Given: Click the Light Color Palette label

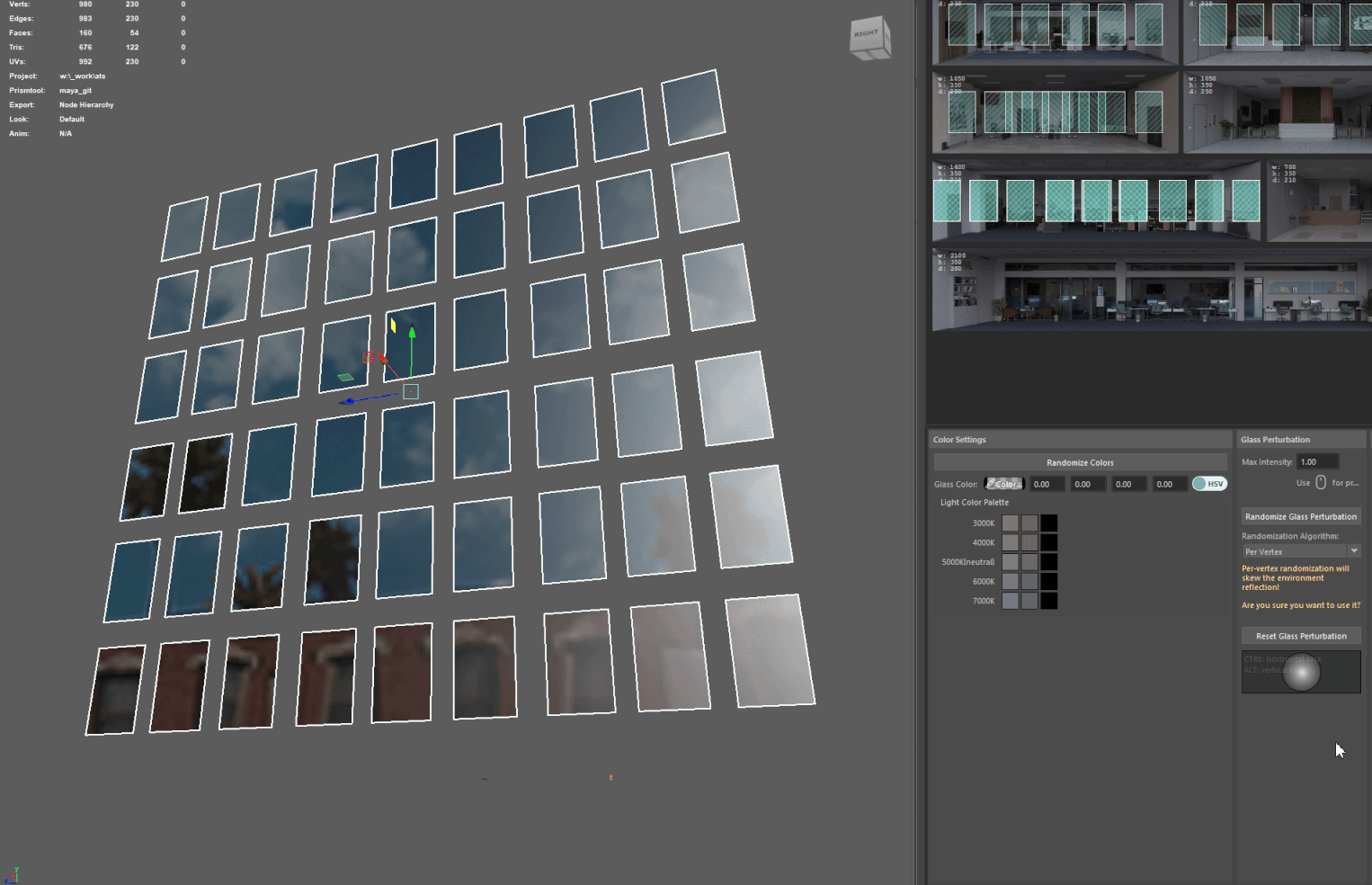Looking at the screenshot, I should 975,503.
